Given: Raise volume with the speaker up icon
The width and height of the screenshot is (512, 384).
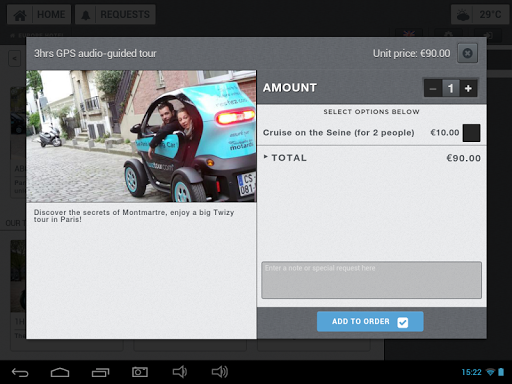Looking at the screenshot, I should (x=220, y=372).
